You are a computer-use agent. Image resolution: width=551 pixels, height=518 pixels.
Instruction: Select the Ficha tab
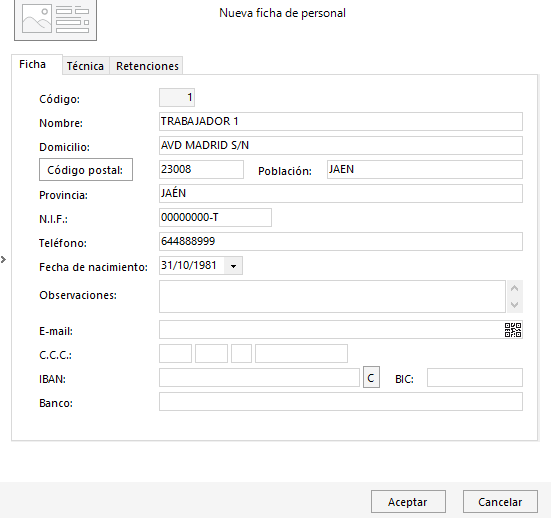[32, 64]
